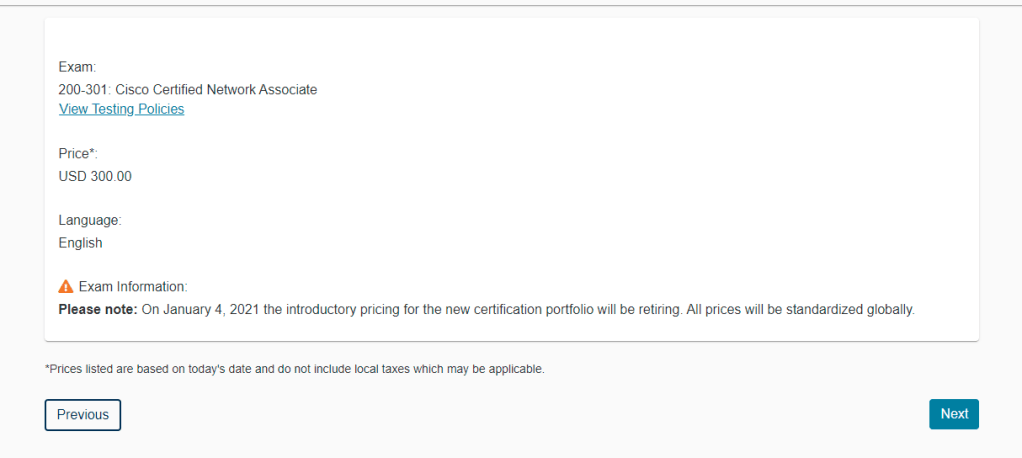
Task: Click the "Language:" field label
Action: pos(90,220)
